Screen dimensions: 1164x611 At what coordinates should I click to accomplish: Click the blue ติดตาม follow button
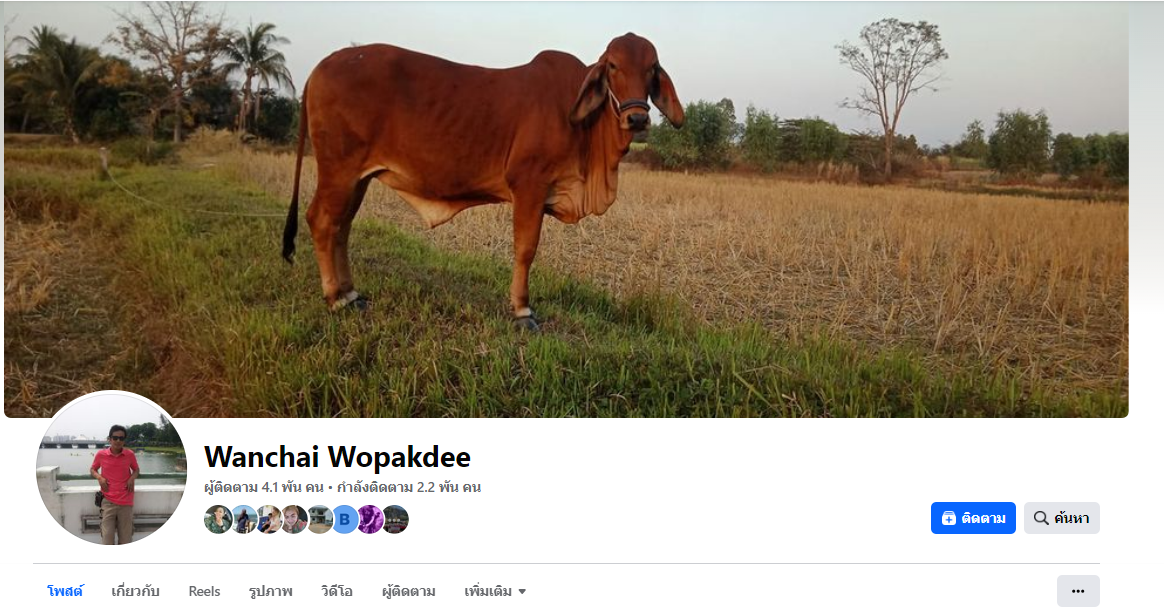pyautogui.click(x=973, y=518)
